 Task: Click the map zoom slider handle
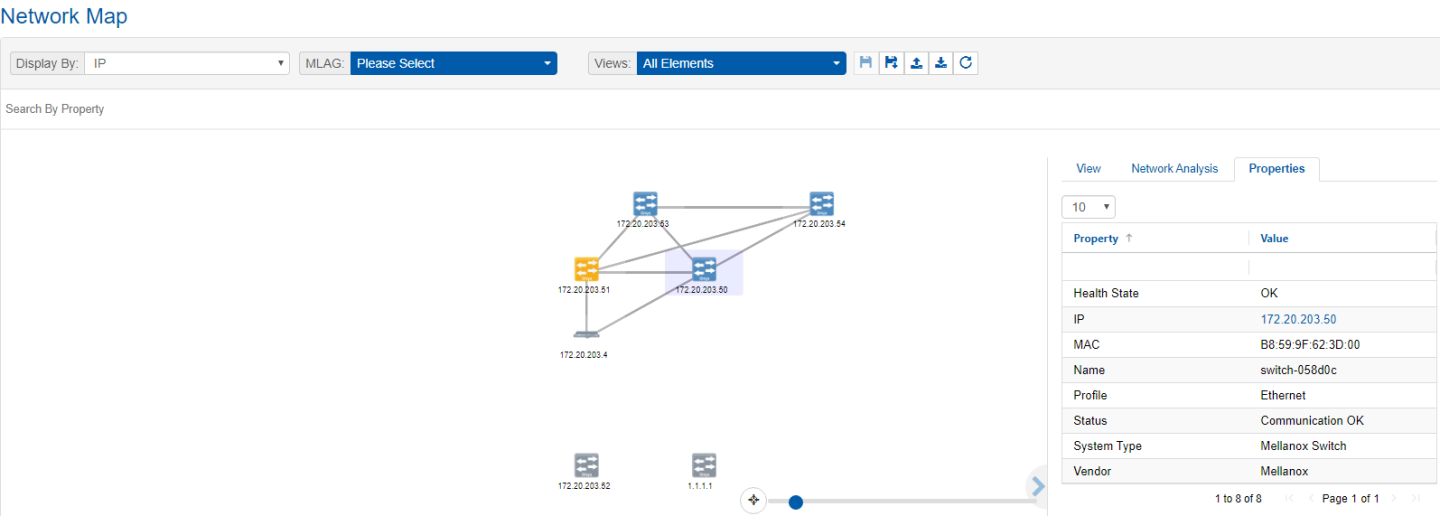(796, 502)
